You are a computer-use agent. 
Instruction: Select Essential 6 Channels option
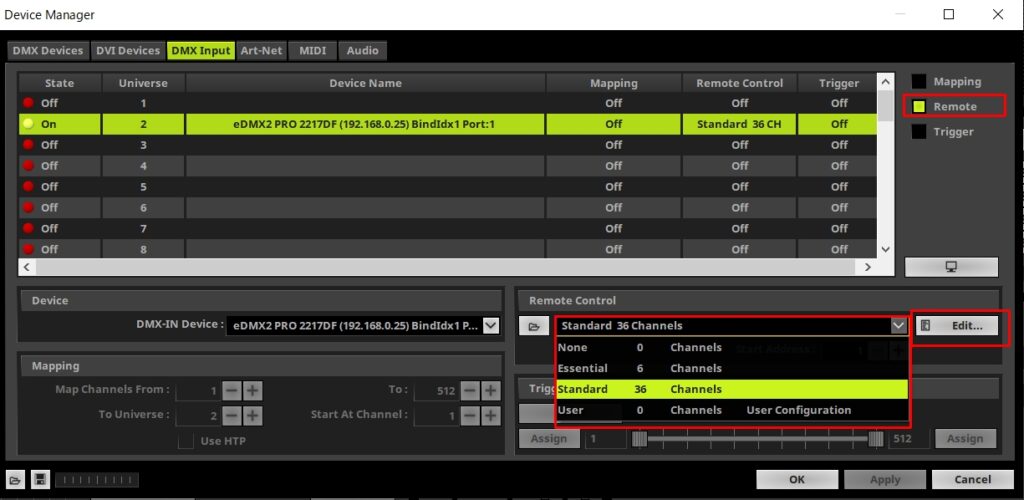tap(732, 368)
